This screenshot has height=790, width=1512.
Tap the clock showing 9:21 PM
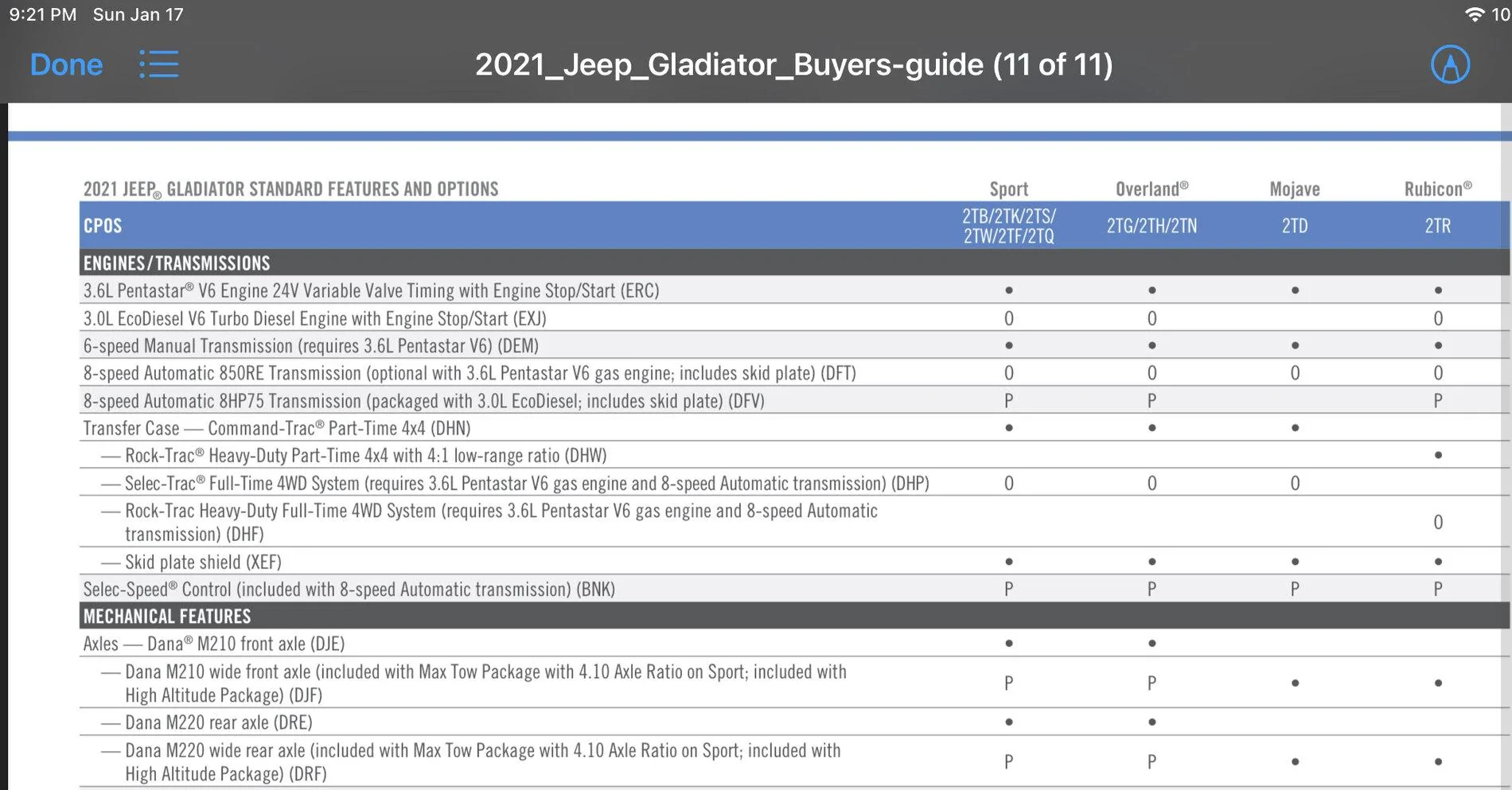click(x=43, y=14)
